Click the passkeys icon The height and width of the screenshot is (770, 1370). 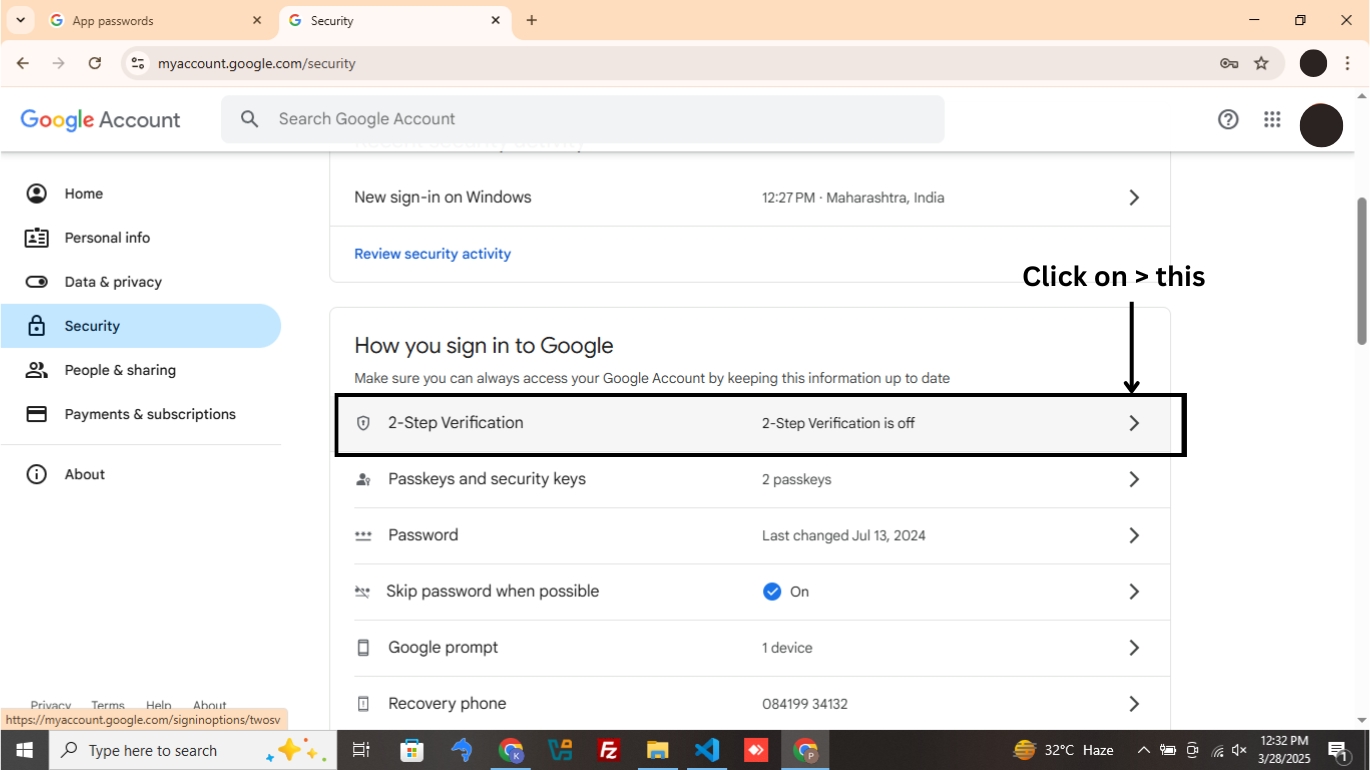click(x=363, y=479)
